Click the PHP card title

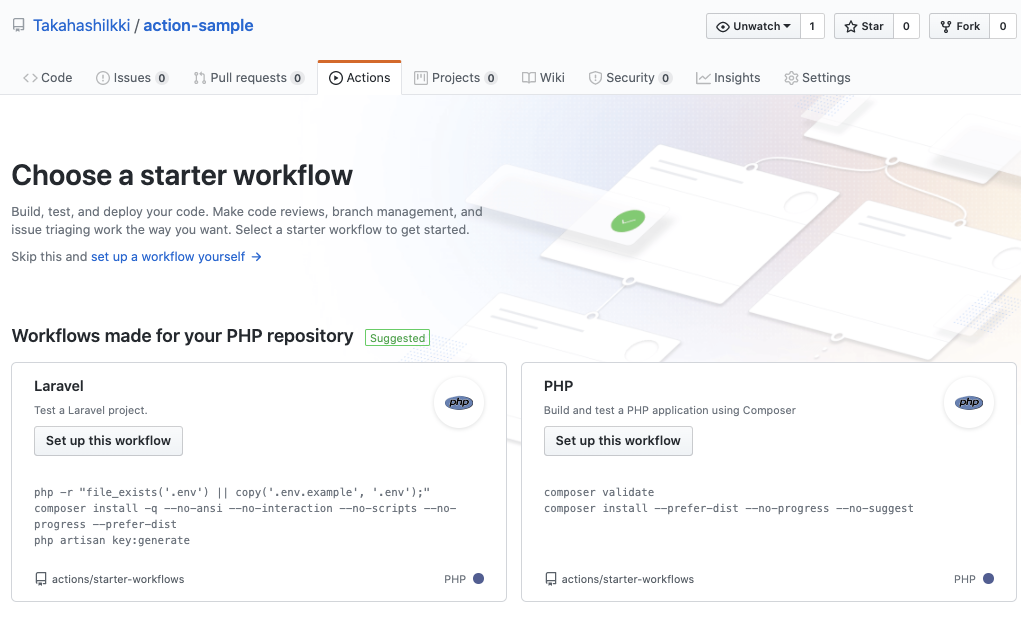(558, 385)
